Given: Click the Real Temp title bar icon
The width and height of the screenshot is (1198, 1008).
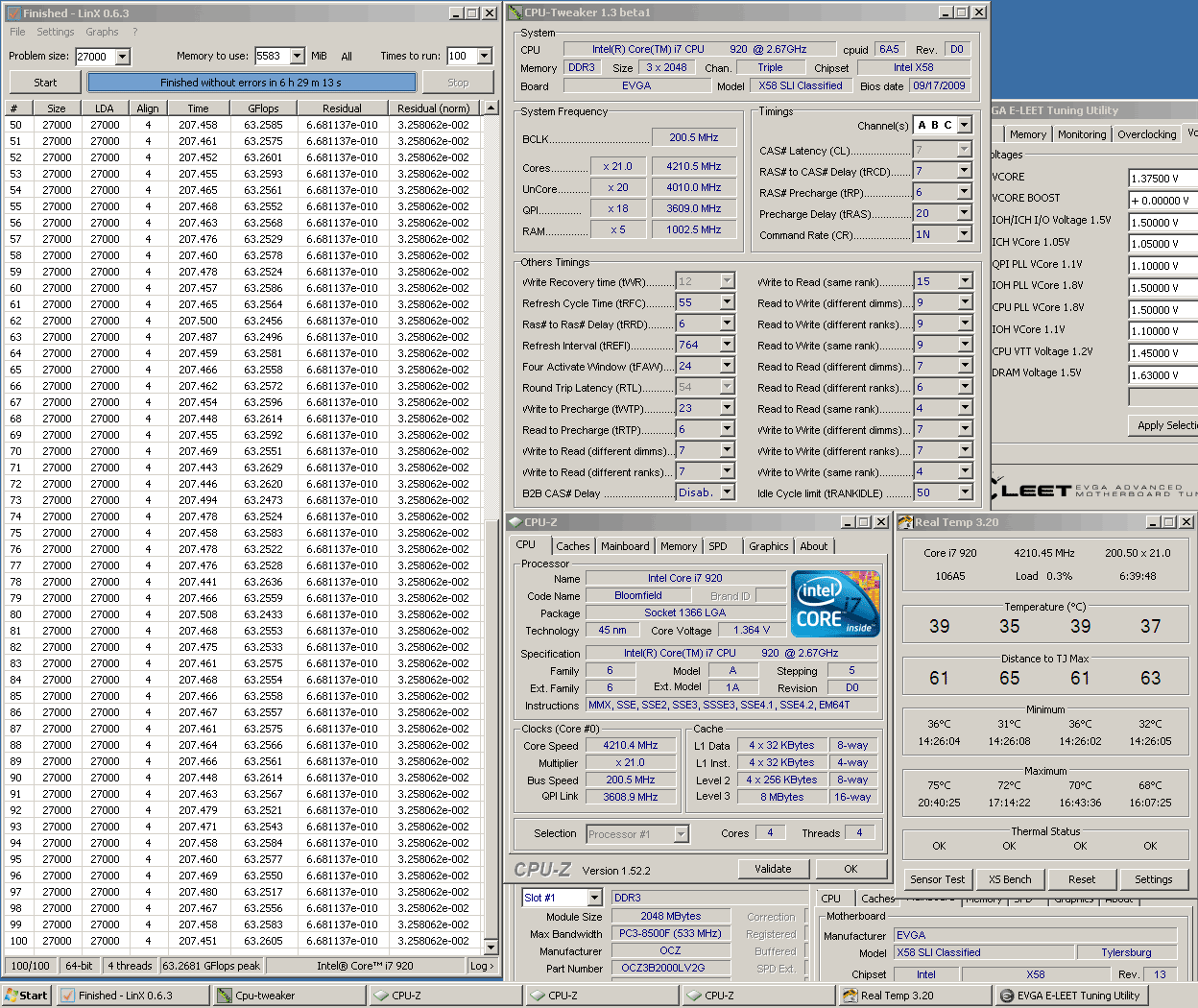Looking at the screenshot, I should [x=905, y=522].
